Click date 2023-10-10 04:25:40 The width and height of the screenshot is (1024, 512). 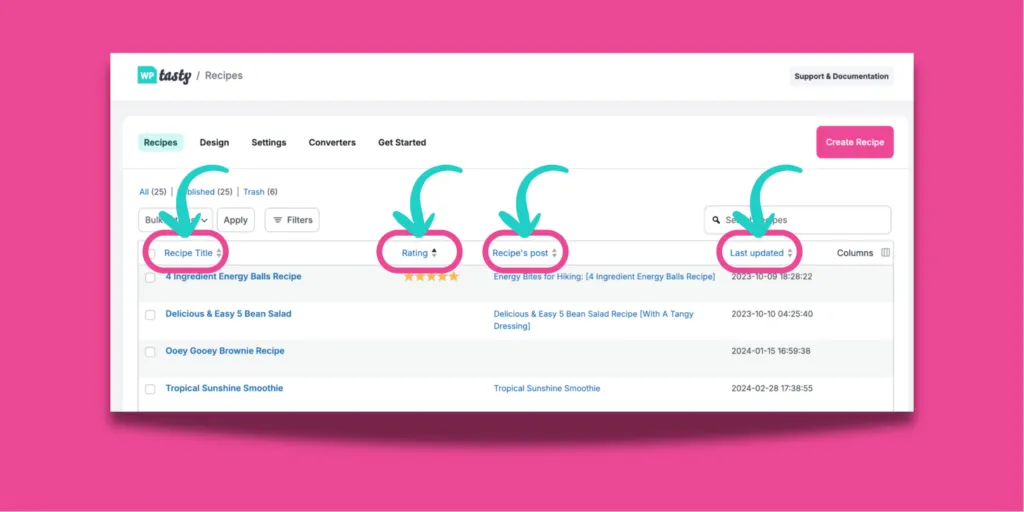point(772,314)
